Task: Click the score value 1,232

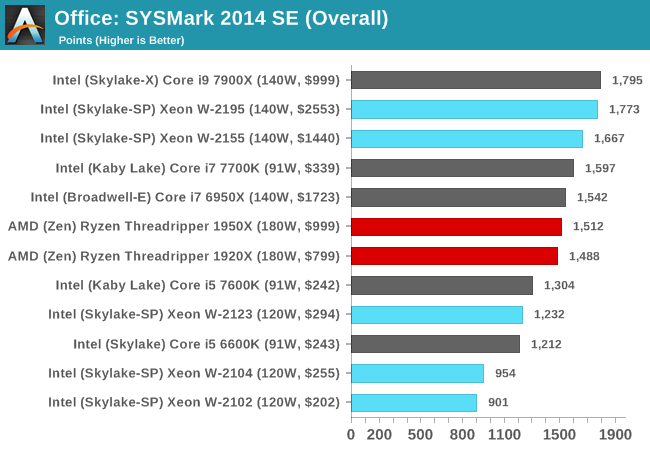Action: click(x=549, y=314)
